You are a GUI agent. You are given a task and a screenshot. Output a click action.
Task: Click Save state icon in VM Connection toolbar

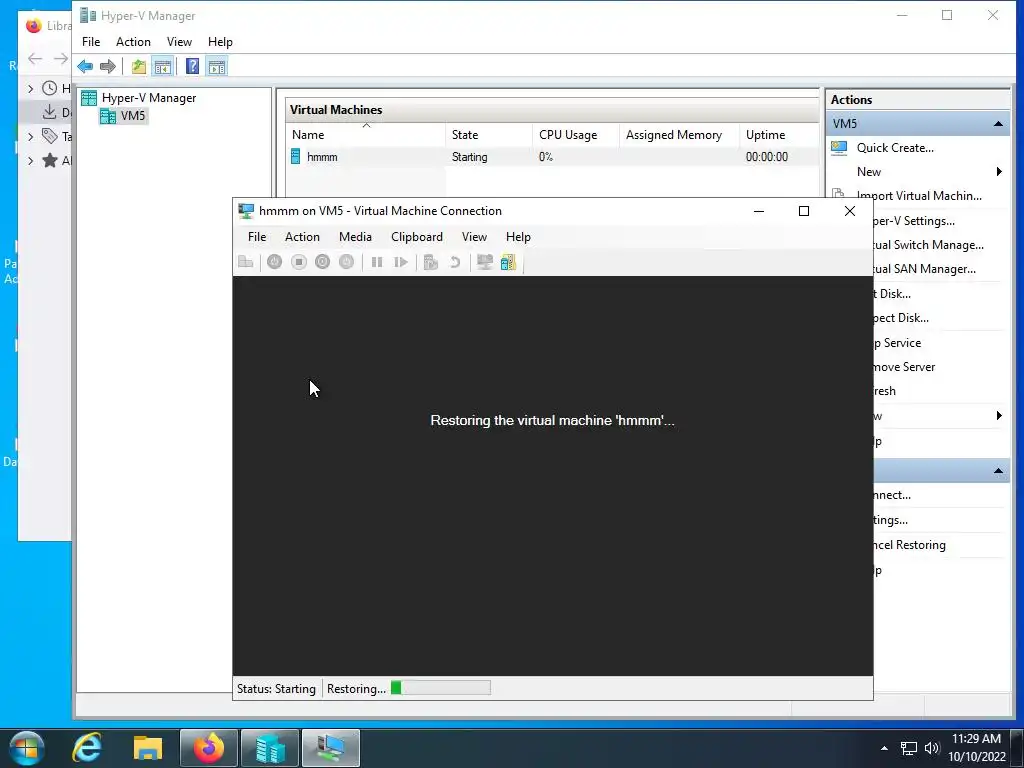click(x=346, y=262)
